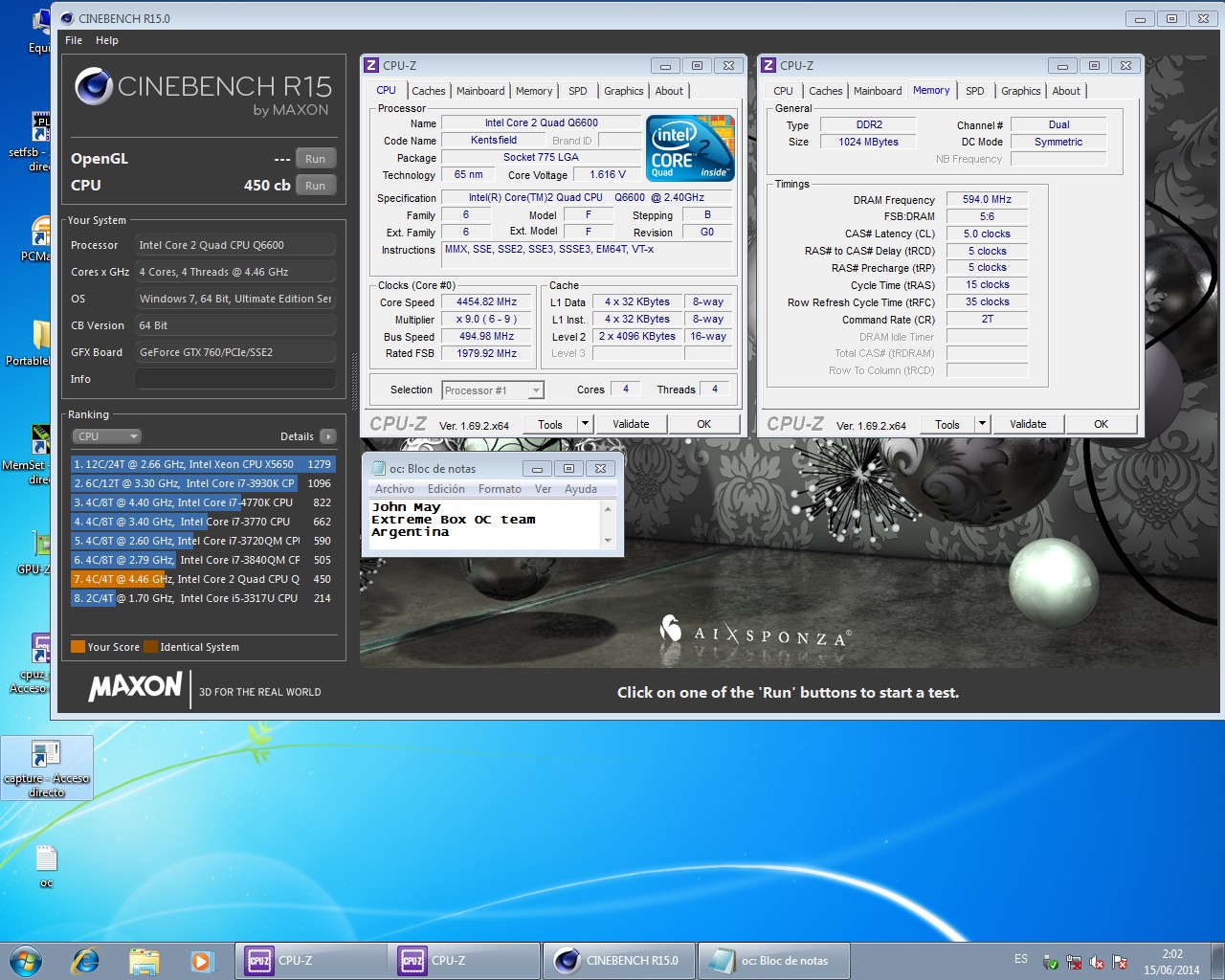Switch to CINEBENCH R15.0 taskbar button
The height and width of the screenshot is (980, 1225).
pos(619,960)
